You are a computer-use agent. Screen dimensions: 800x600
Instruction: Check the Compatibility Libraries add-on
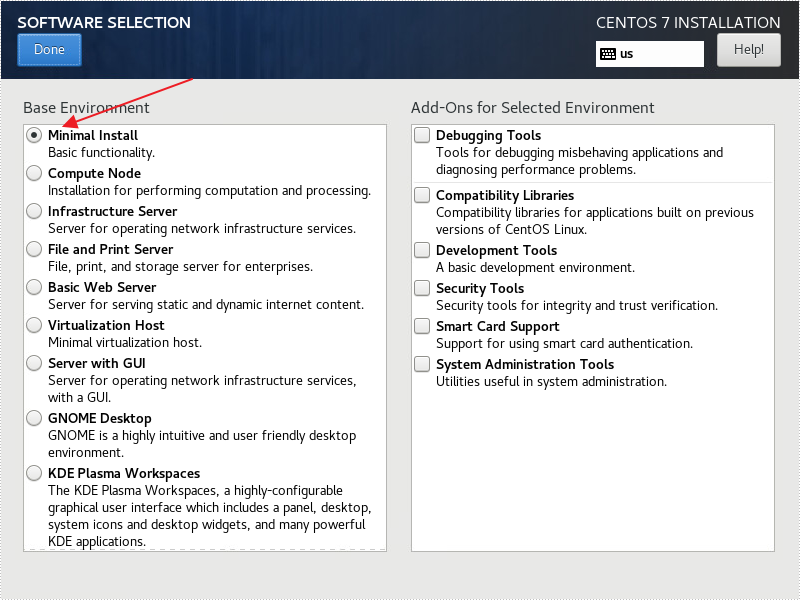coord(422,195)
